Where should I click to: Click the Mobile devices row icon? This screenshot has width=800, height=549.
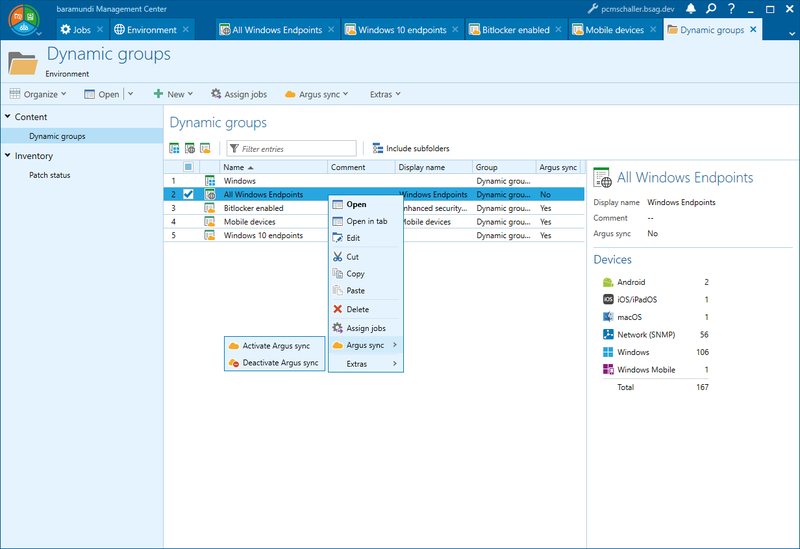[x=210, y=222]
